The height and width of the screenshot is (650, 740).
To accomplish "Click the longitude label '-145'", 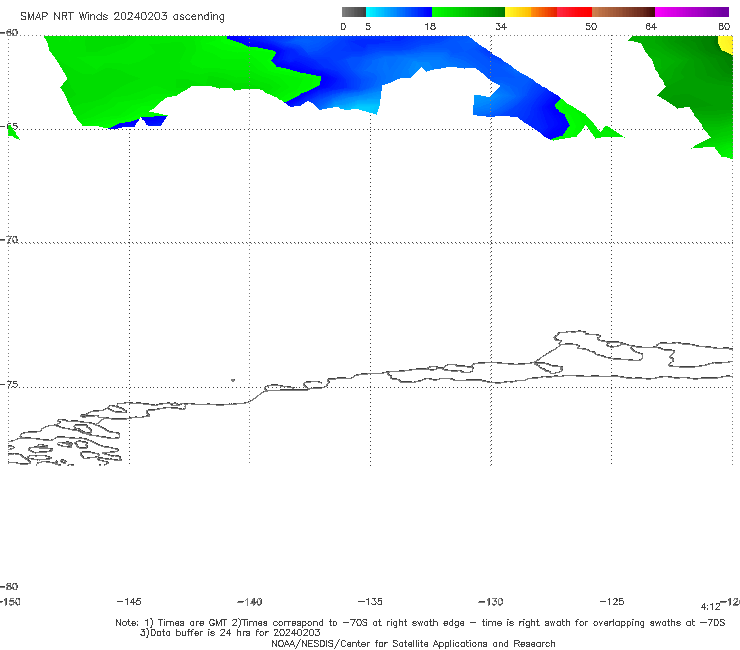I will (x=129, y=601).
